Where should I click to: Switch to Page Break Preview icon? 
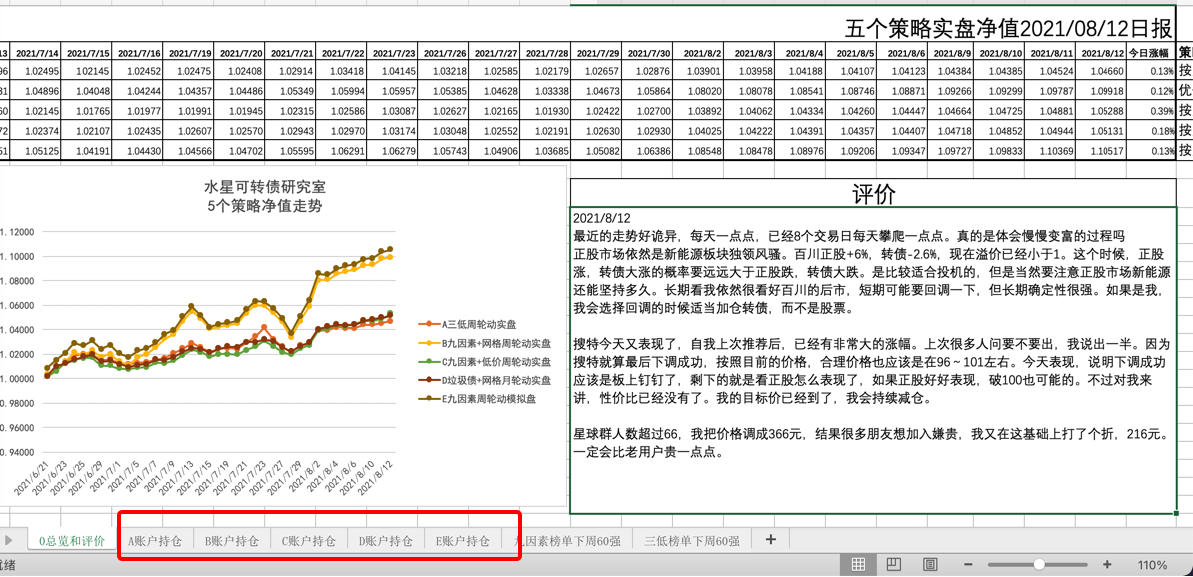[x=930, y=565]
